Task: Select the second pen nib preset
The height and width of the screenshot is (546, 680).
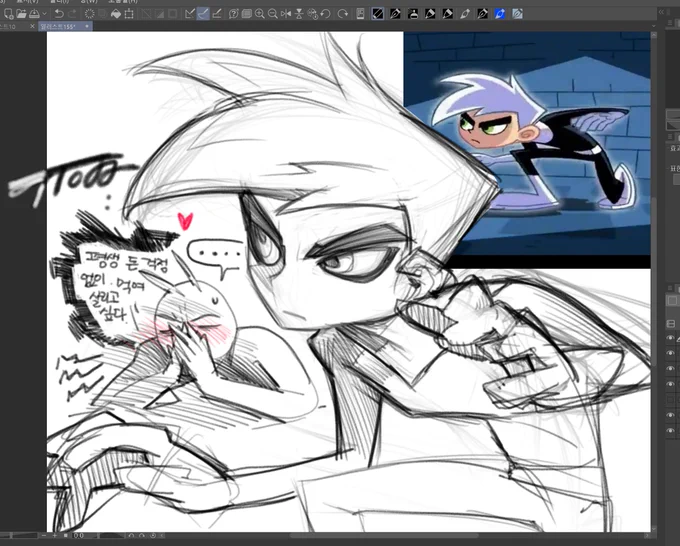Action: (x=395, y=14)
